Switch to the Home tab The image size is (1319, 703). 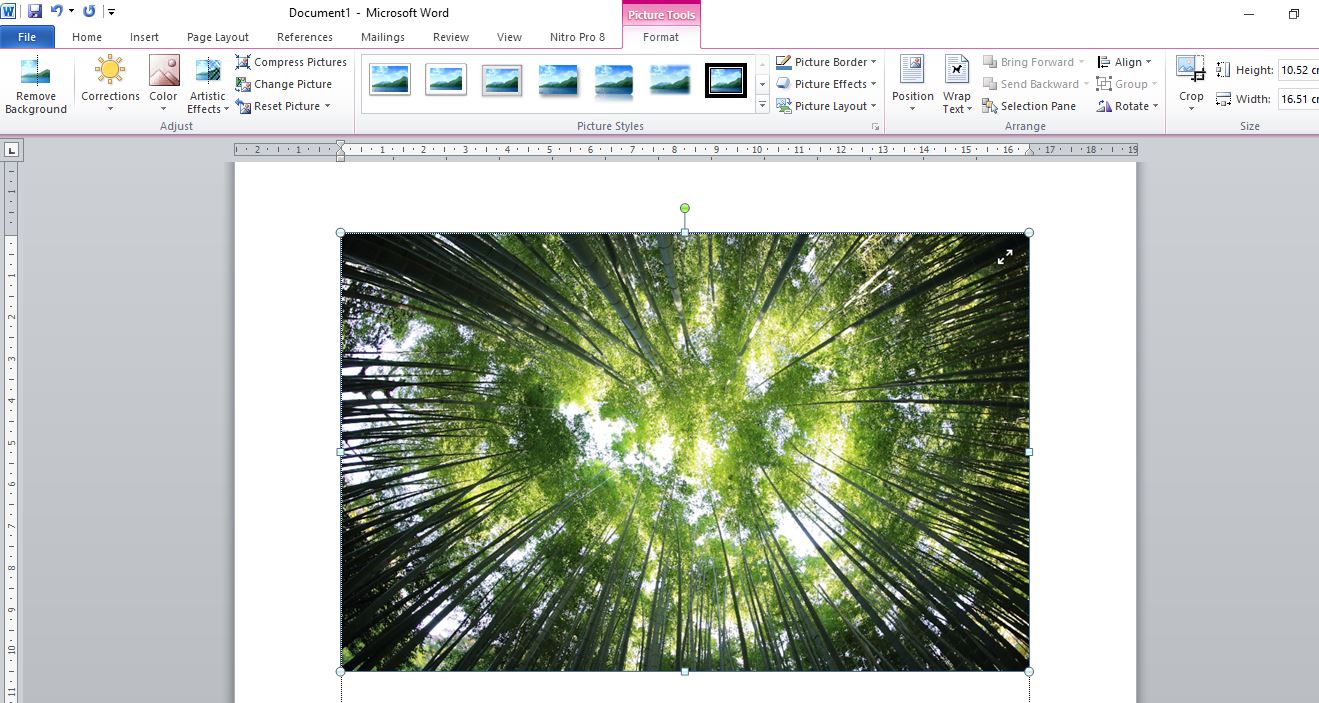click(x=87, y=37)
